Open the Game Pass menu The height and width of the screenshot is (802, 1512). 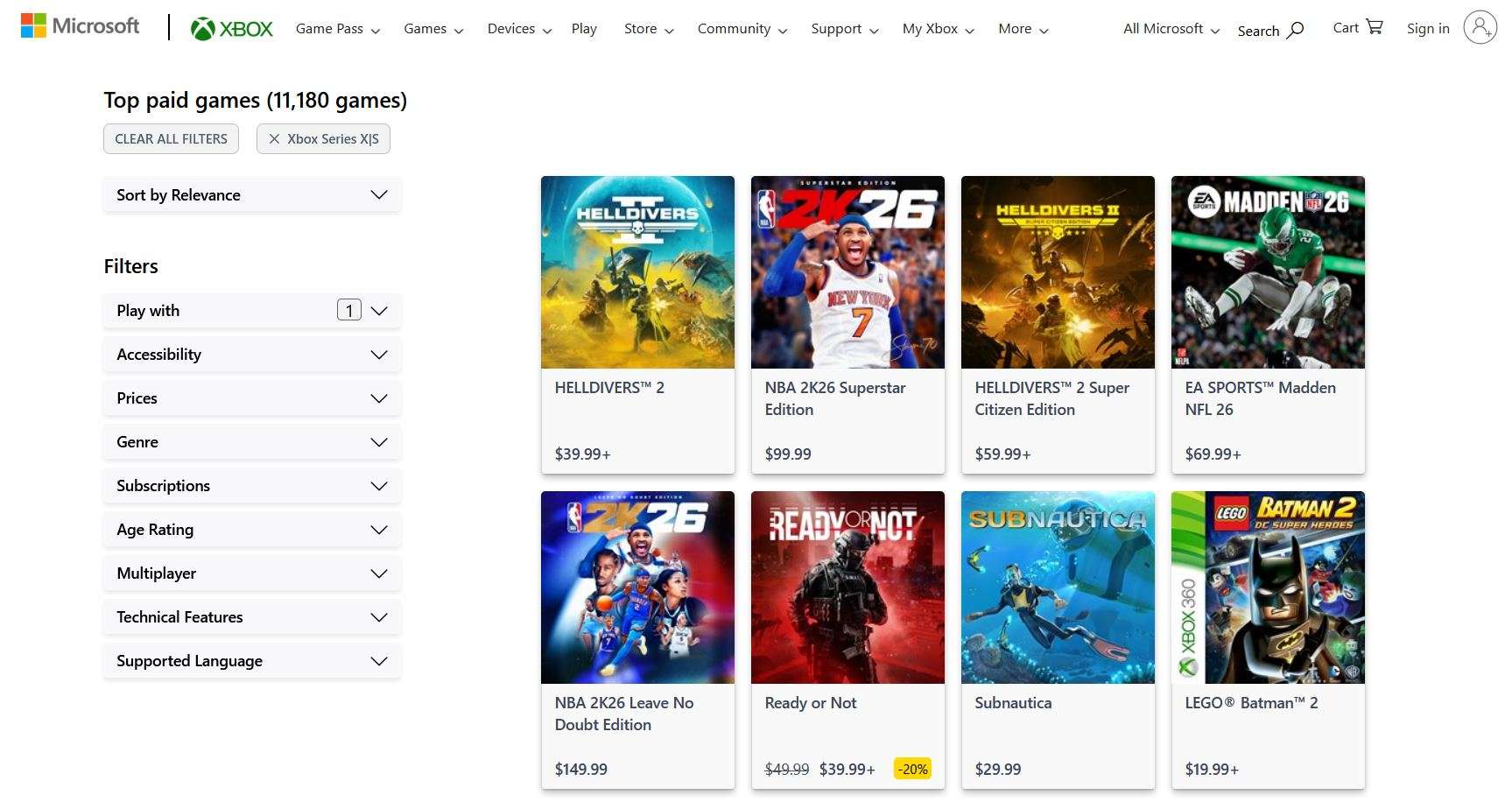tap(337, 29)
